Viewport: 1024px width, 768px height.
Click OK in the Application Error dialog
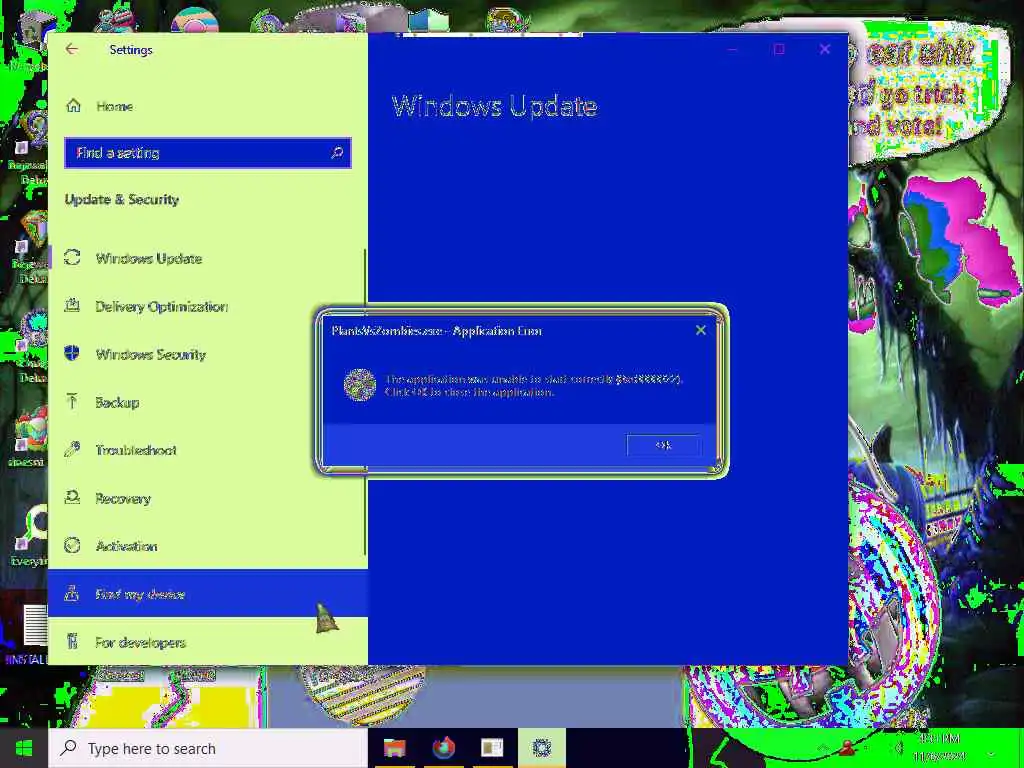click(664, 445)
